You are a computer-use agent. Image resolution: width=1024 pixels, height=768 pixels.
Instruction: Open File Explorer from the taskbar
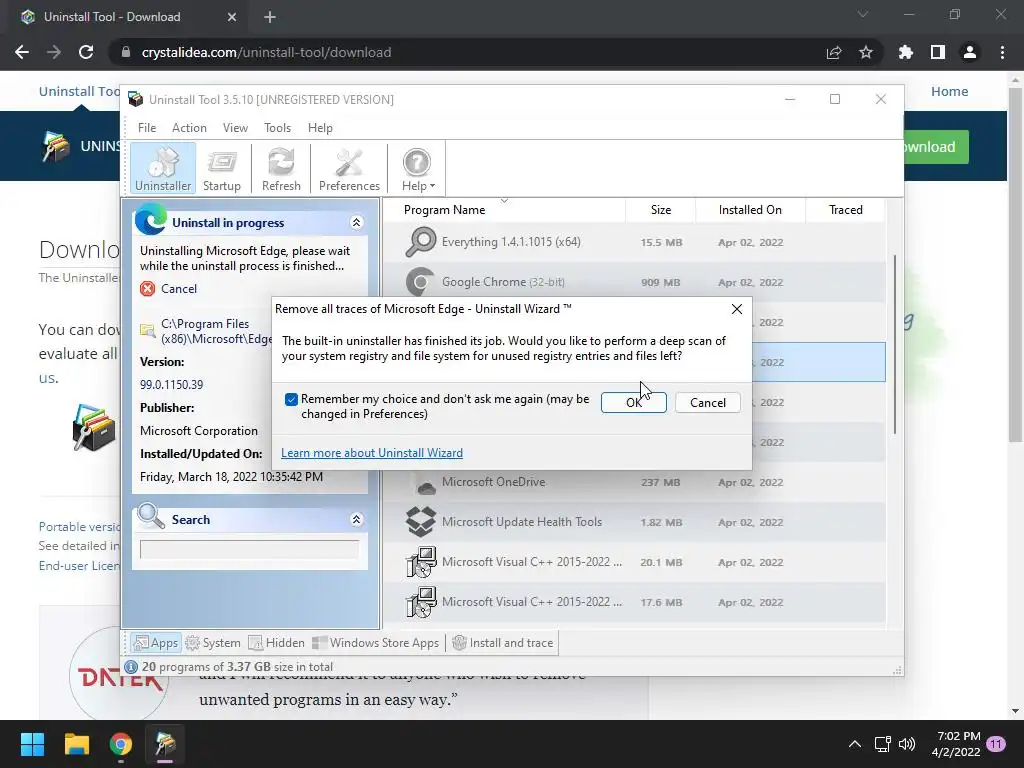pyautogui.click(x=76, y=744)
